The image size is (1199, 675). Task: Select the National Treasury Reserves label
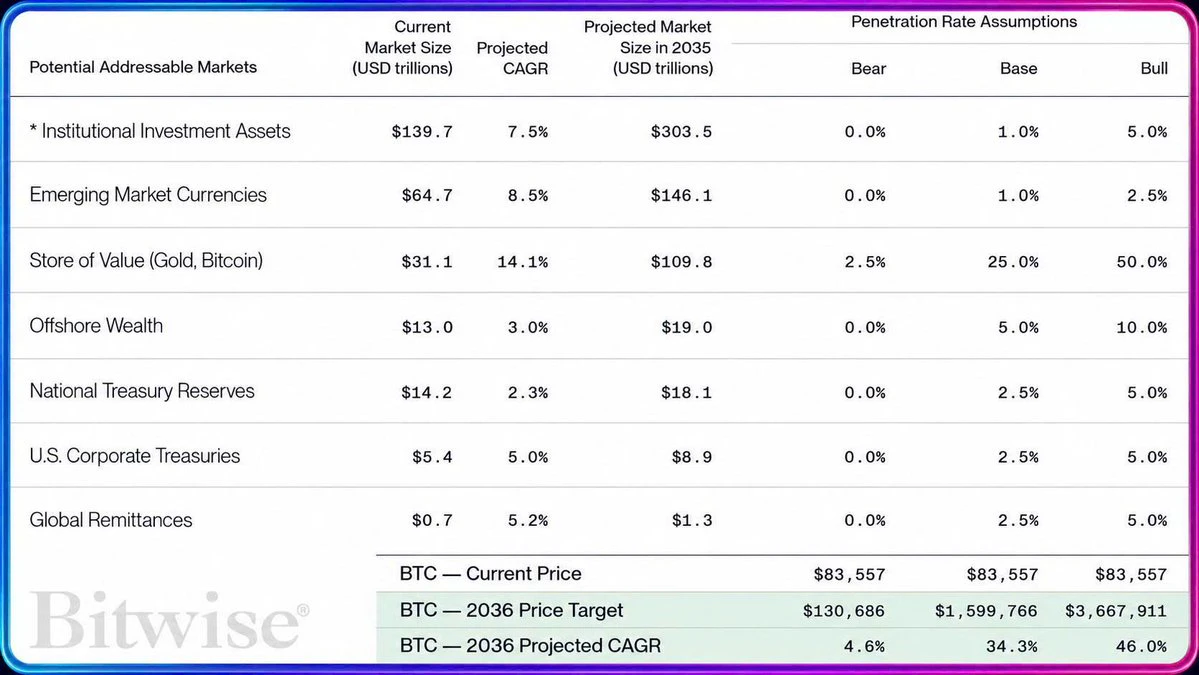(x=141, y=391)
